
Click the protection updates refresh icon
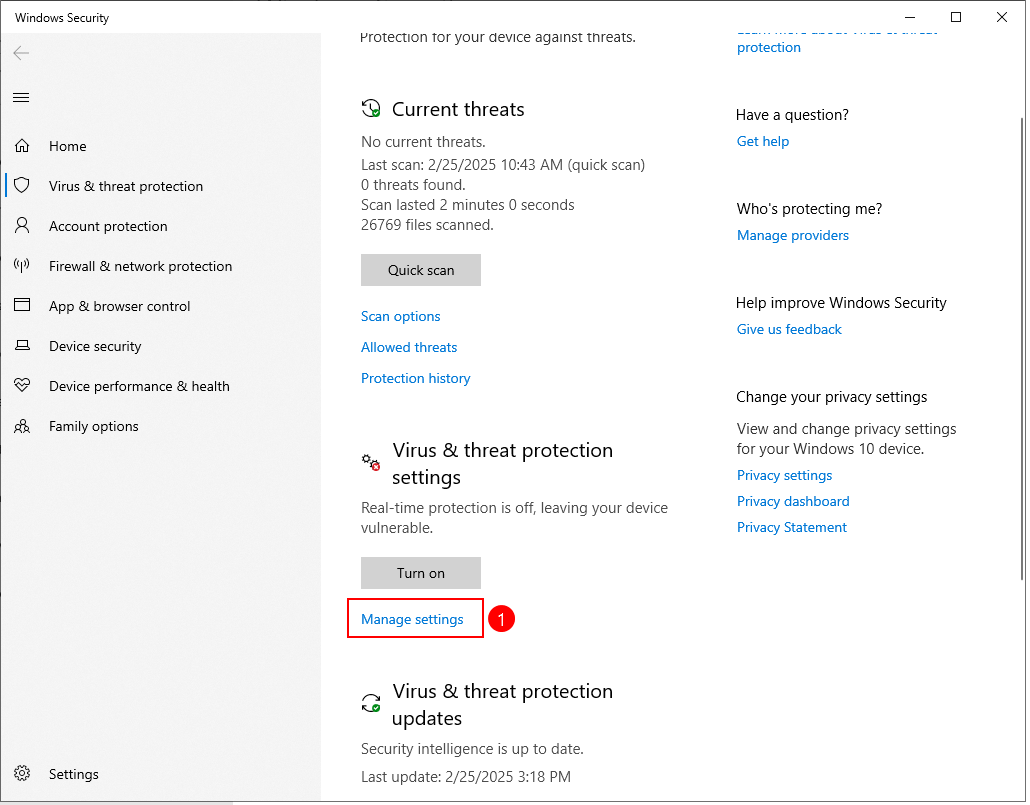tap(371, 704)
